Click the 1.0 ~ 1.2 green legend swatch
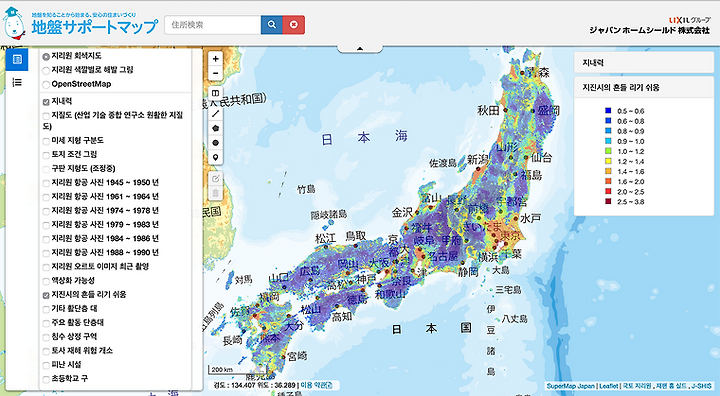The height and width of the screenshot is (396, 720). tap(608, 151)
